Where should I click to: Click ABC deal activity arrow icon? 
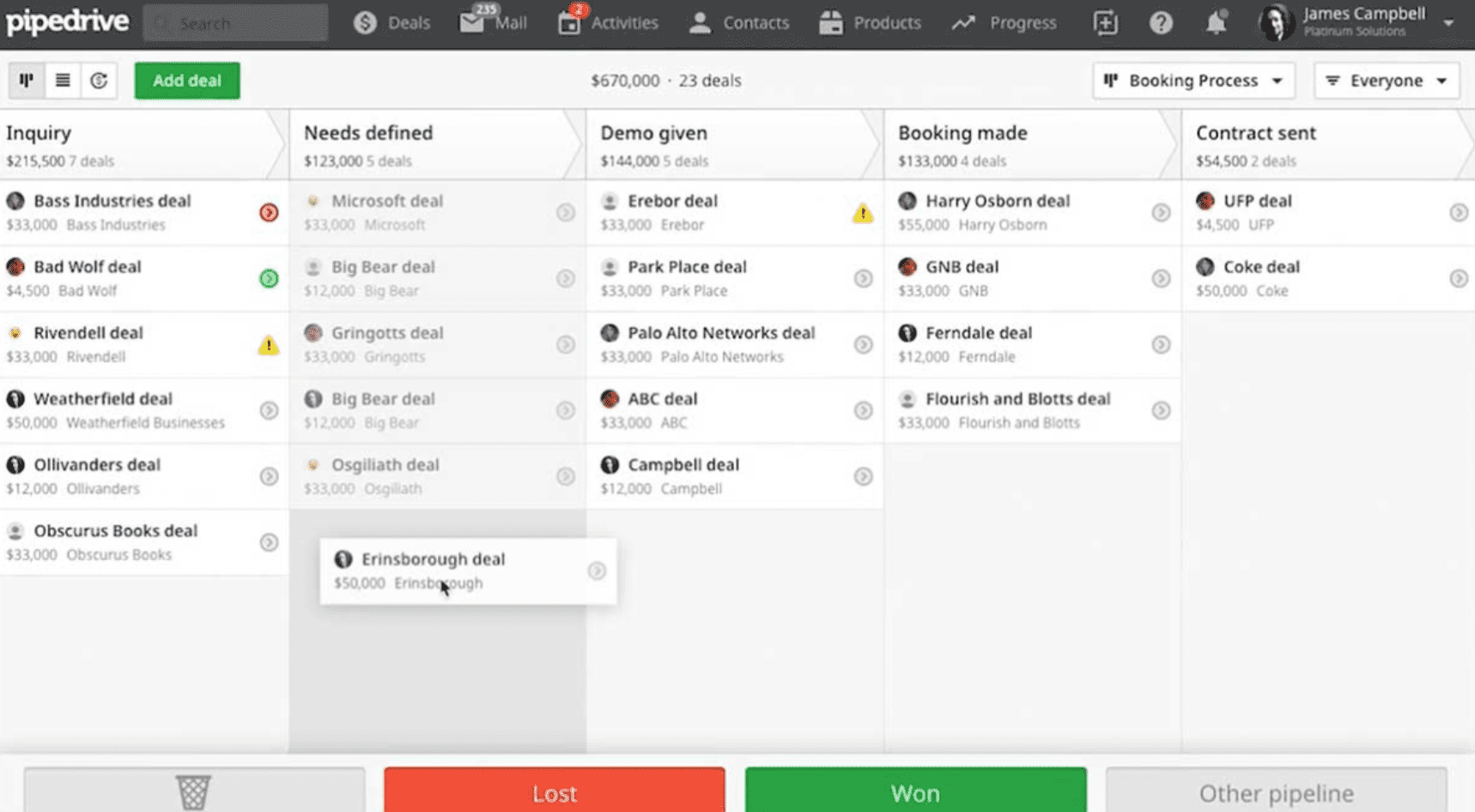[x=863, y=410]
